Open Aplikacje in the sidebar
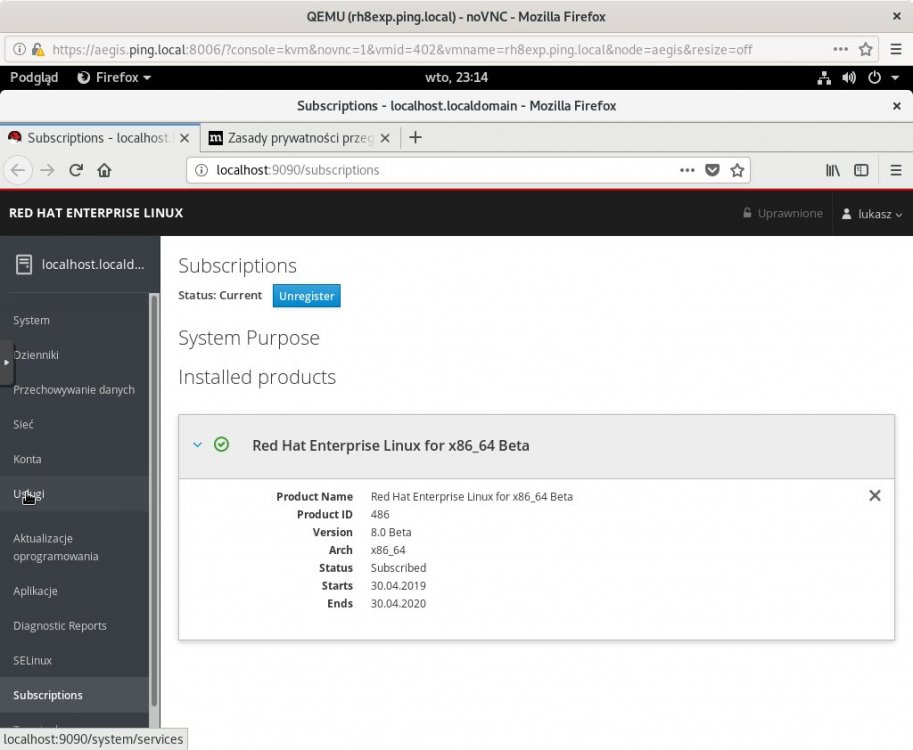The height and width of the screenshot is (750, 913). pos(36,591)
